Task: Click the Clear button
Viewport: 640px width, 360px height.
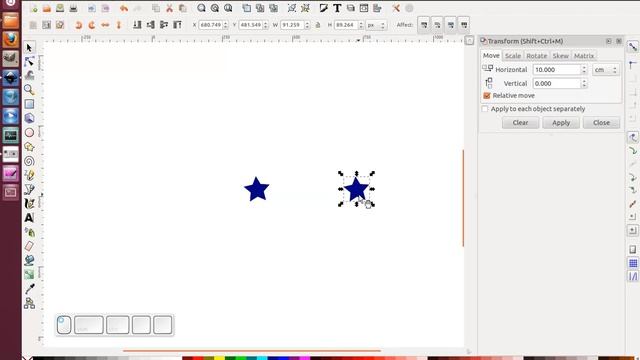Action: pos(520,122)
